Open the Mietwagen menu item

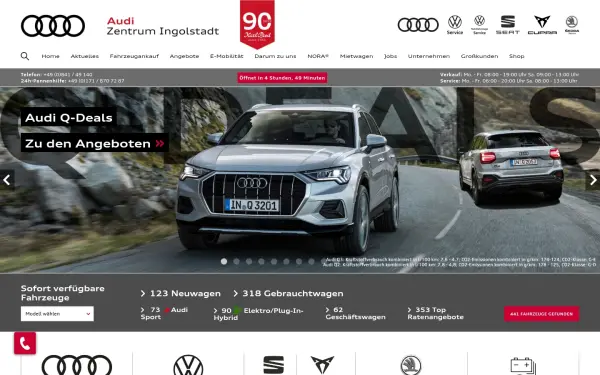(x=356, y=56)
